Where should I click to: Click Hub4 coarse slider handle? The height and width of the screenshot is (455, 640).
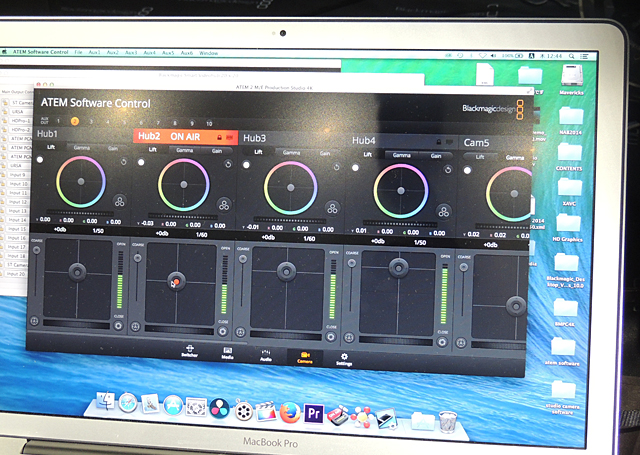coord(352,263)
